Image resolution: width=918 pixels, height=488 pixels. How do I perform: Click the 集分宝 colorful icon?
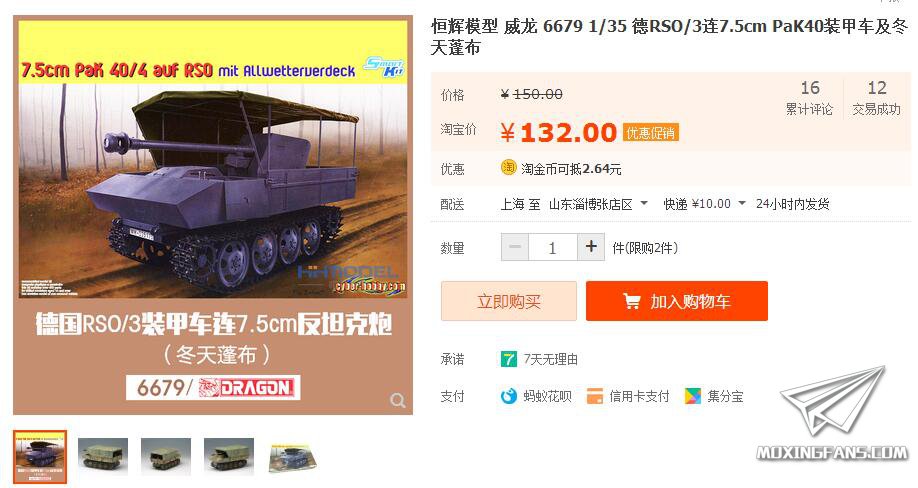(693, 396)
